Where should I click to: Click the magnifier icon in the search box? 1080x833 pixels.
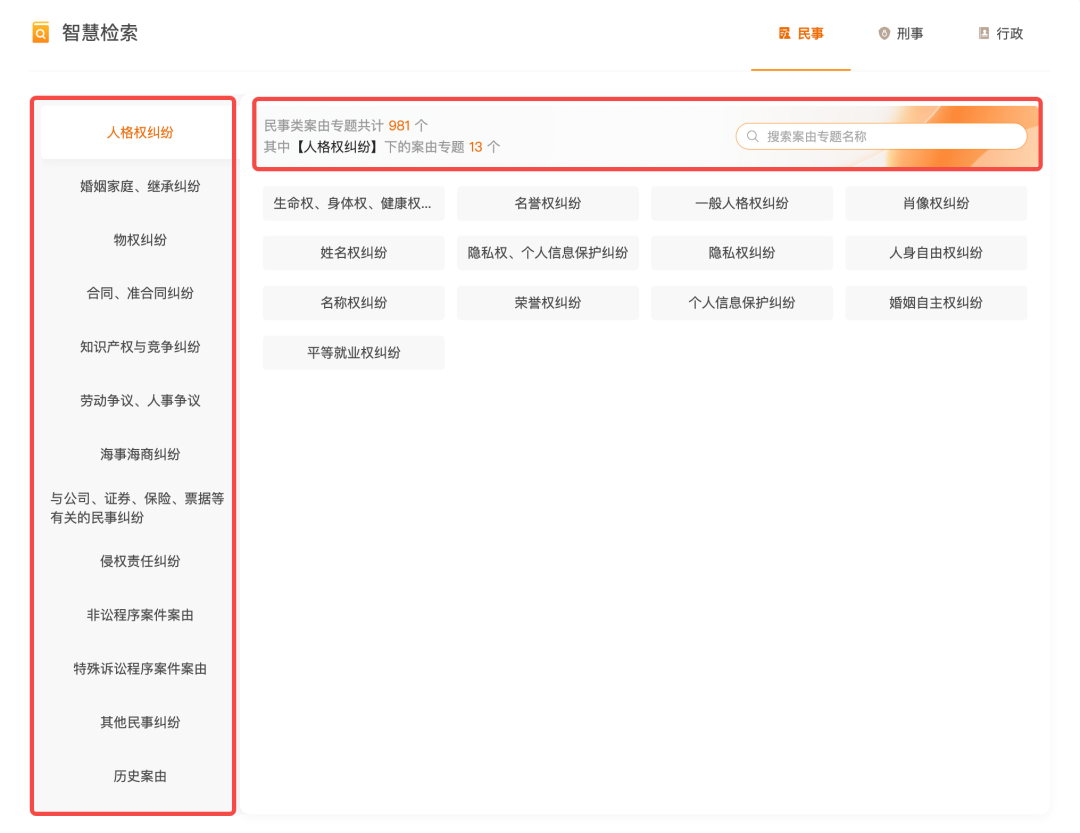tap(750, 135)
